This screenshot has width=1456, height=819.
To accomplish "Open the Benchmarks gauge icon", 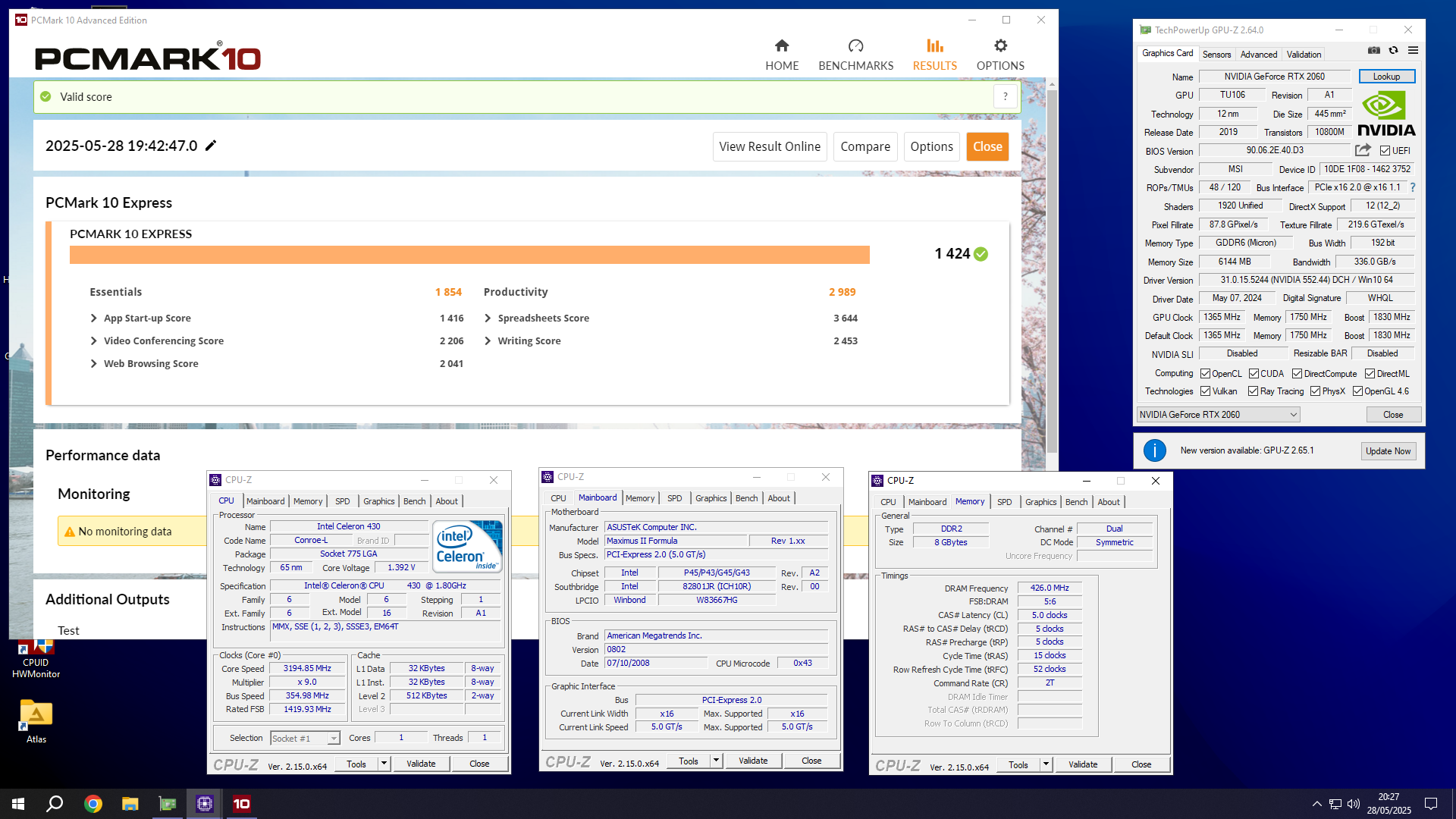I will click(x=855, y=45).
